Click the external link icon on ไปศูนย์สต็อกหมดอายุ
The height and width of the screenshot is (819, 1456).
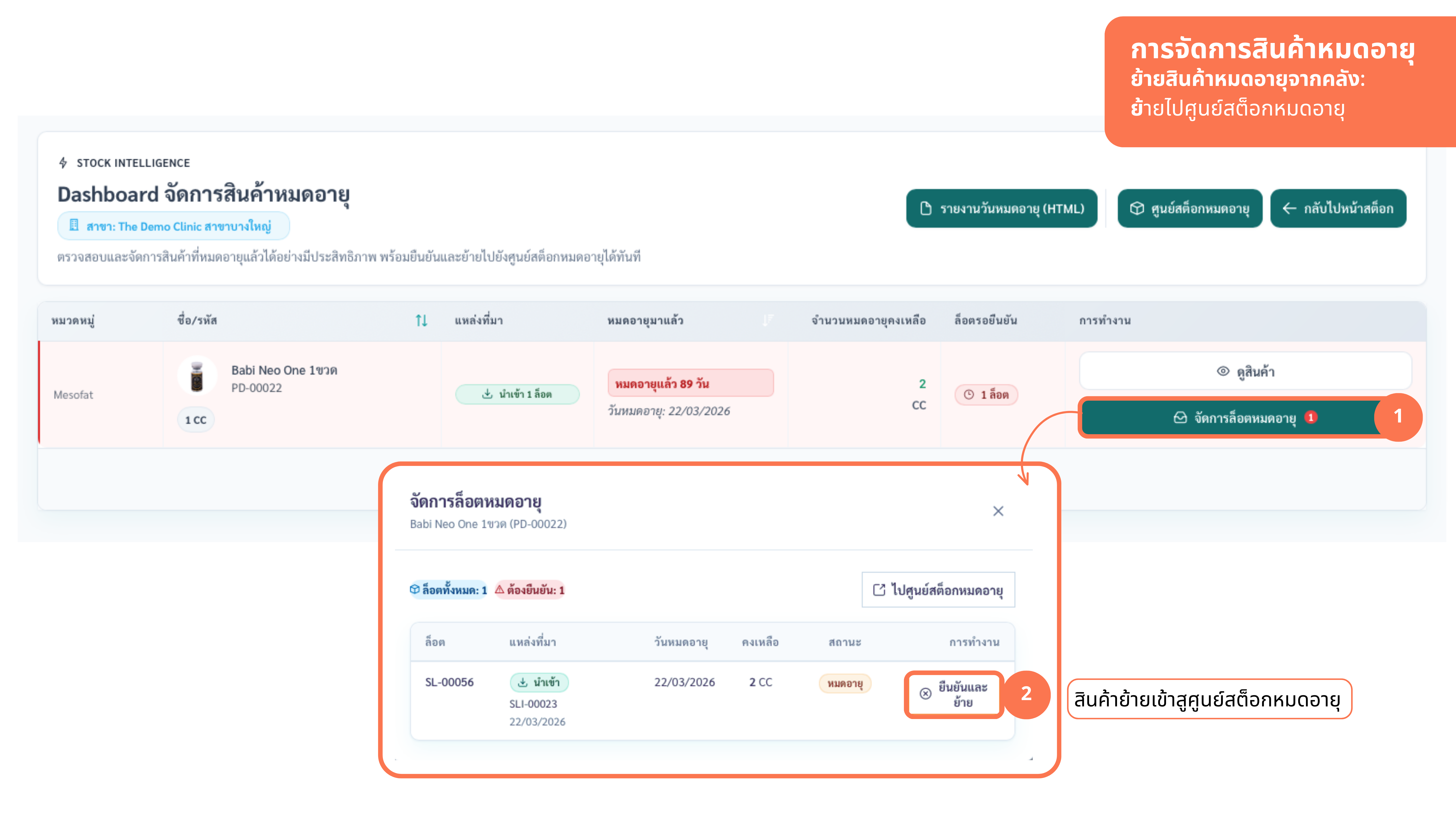[879, 590]
